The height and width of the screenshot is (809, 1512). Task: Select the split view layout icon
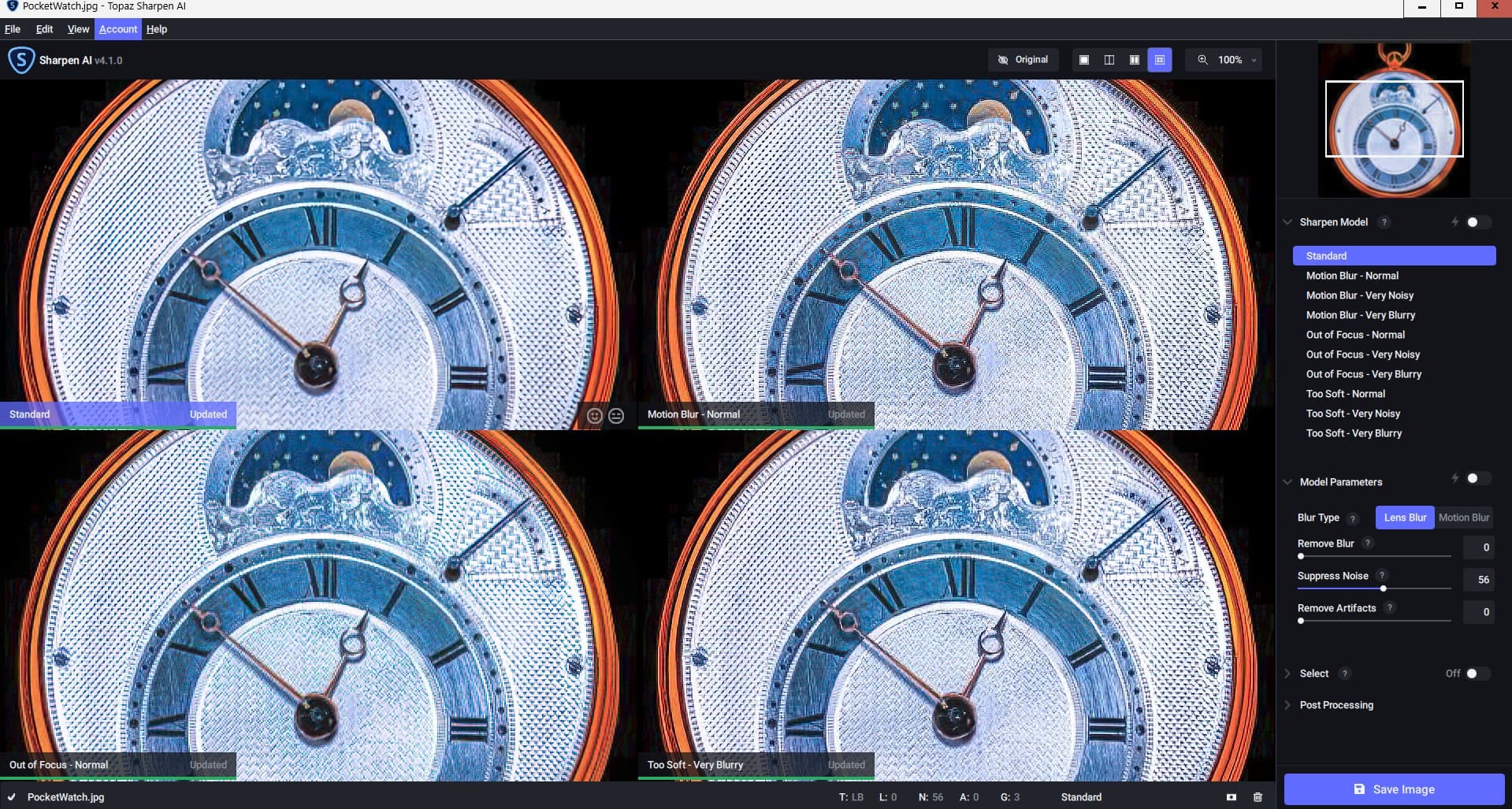(1109, 60)
